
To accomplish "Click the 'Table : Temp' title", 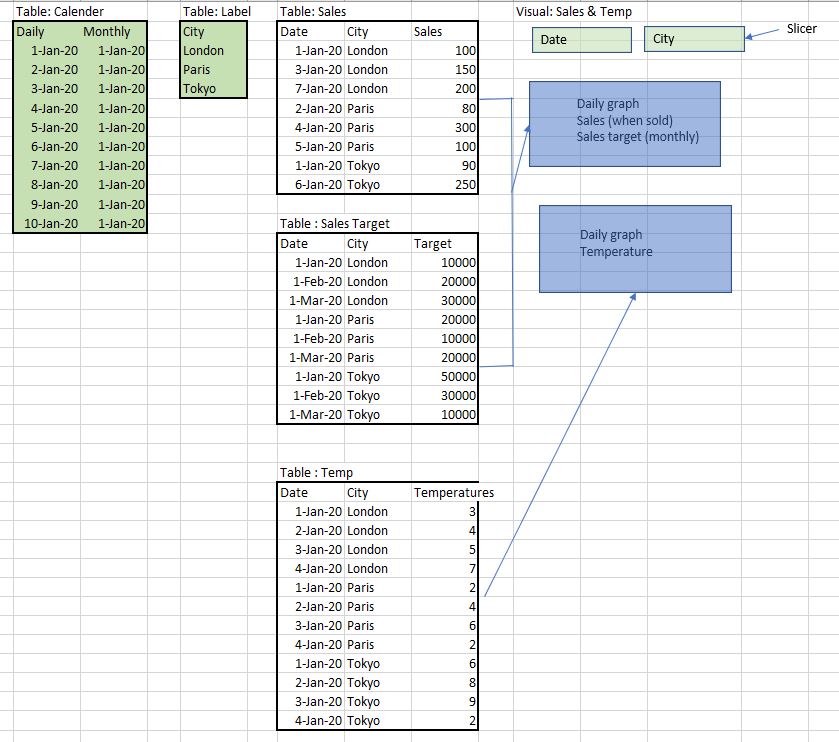I will (x=316, y=472).
